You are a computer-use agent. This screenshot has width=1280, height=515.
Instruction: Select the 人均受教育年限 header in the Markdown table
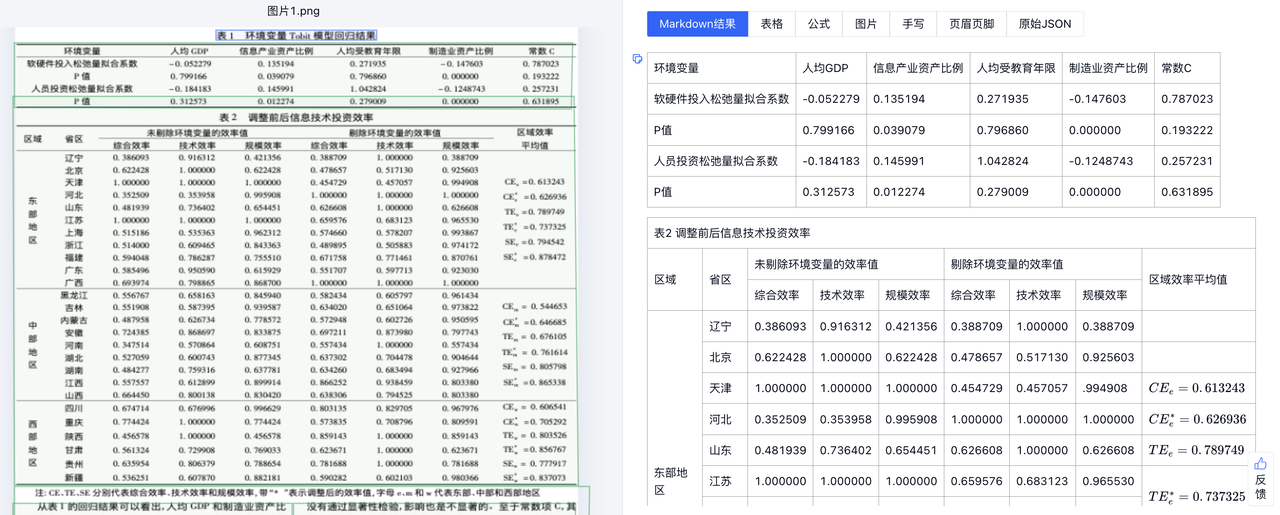[1016, 68]
